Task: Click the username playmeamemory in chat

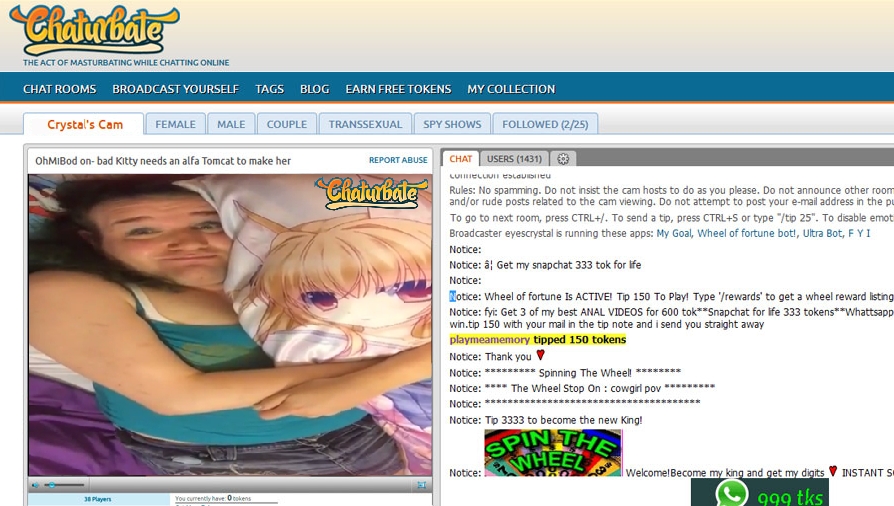Action: point(489,340)
